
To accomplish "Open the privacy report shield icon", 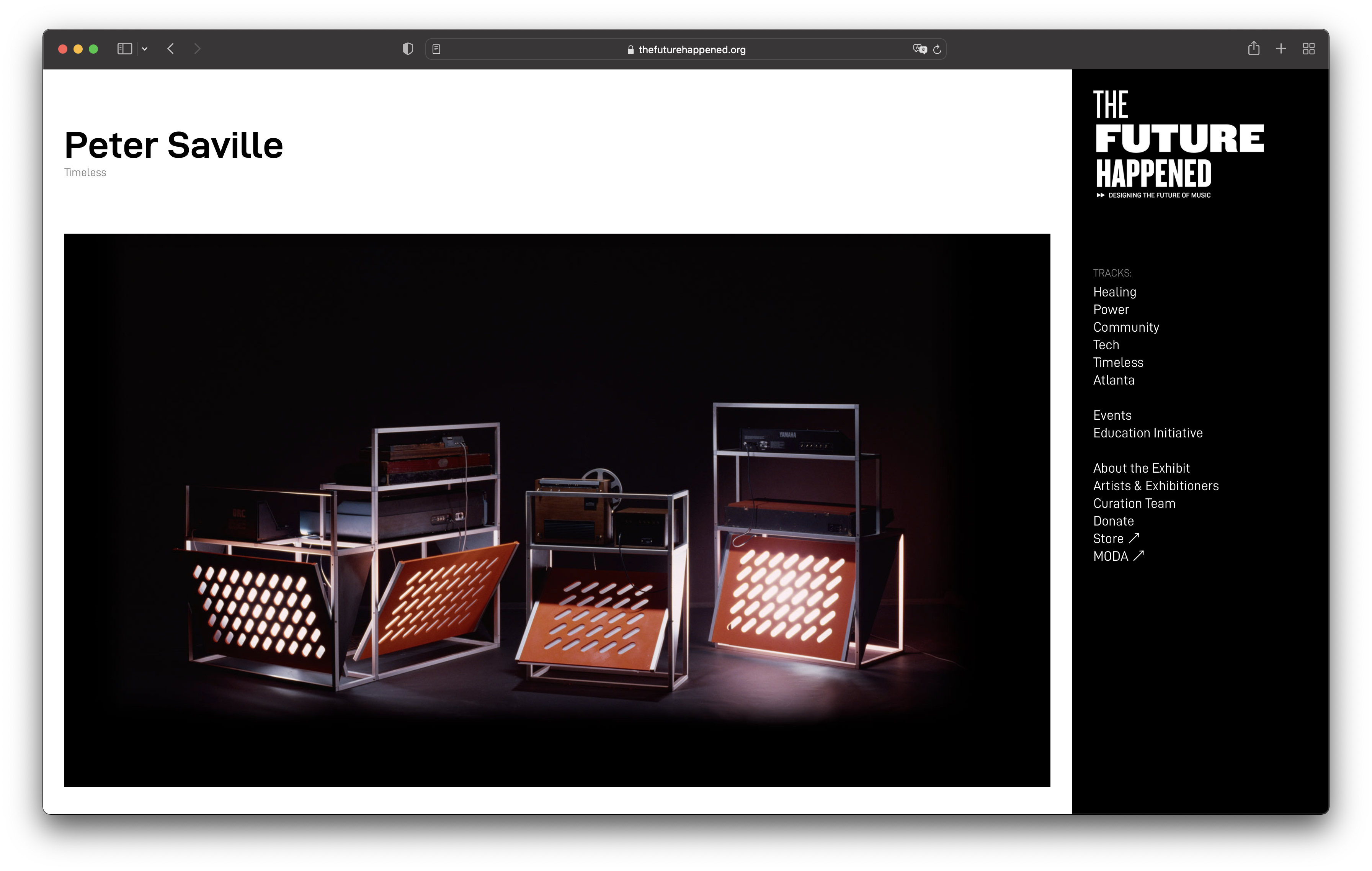I will pyautogui.click(x=407, y=49).
